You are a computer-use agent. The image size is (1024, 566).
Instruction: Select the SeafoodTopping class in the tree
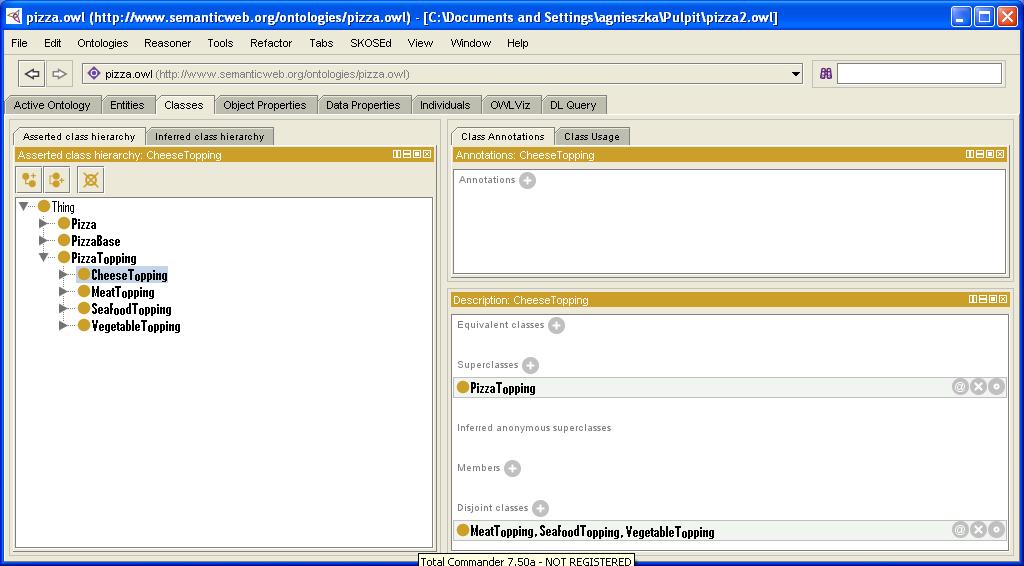(131, 309)
